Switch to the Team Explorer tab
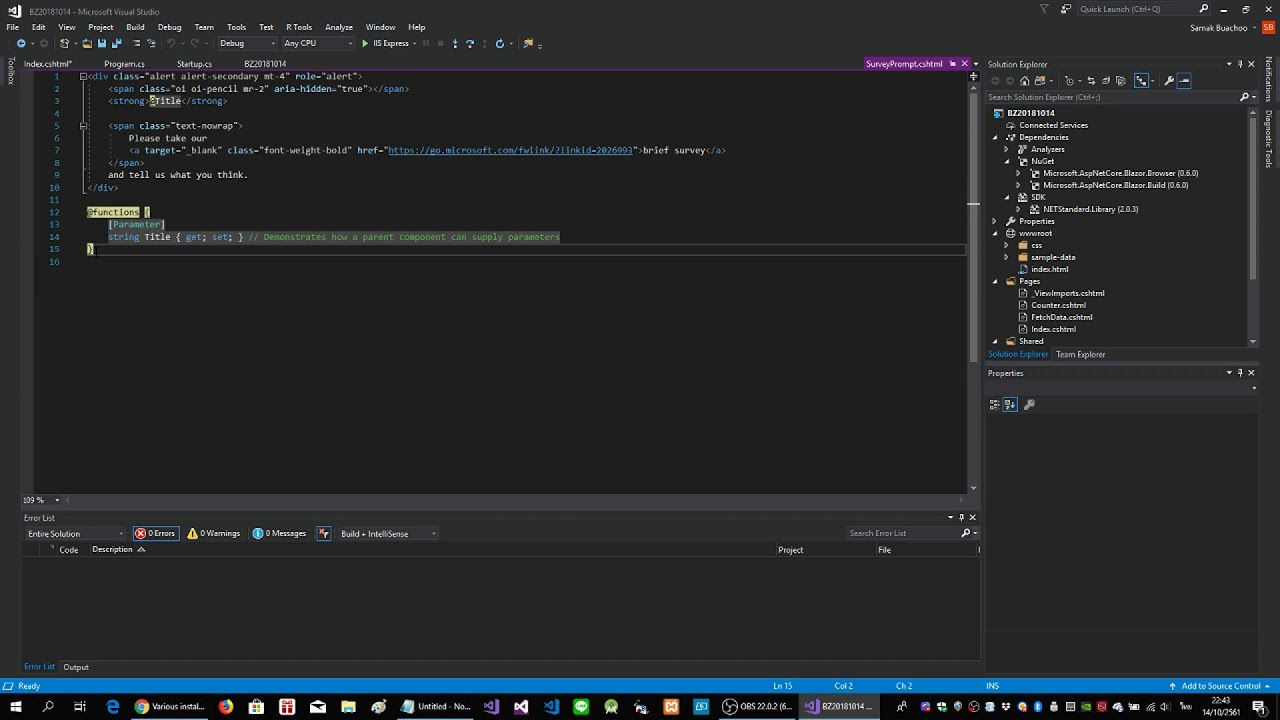 [x=1080, y=354]
